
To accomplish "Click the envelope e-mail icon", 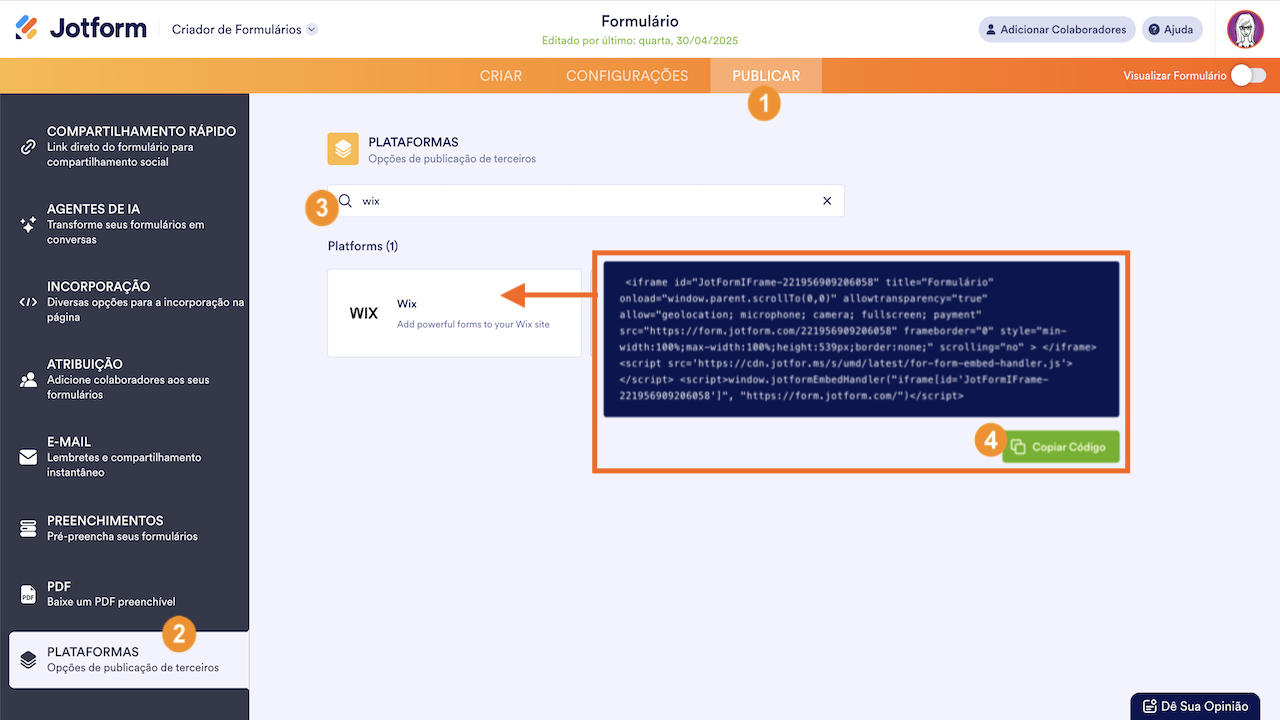I will pyautogui.click(x=28, y=457).
